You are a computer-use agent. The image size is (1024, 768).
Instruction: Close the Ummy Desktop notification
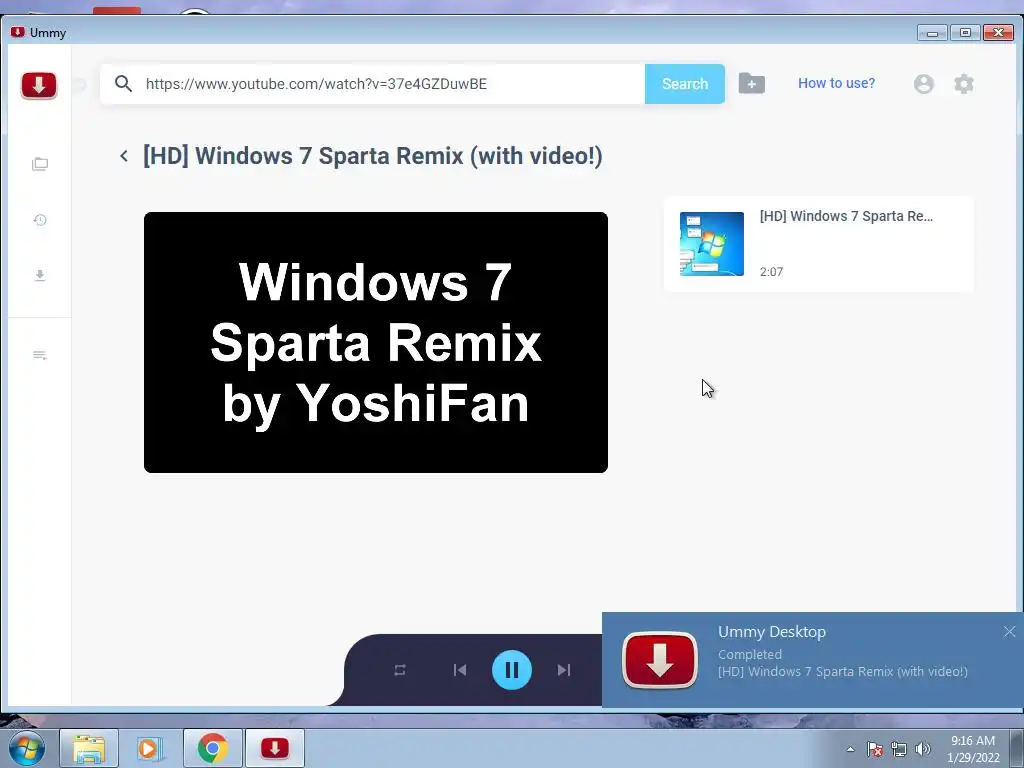click(1010, 632)
